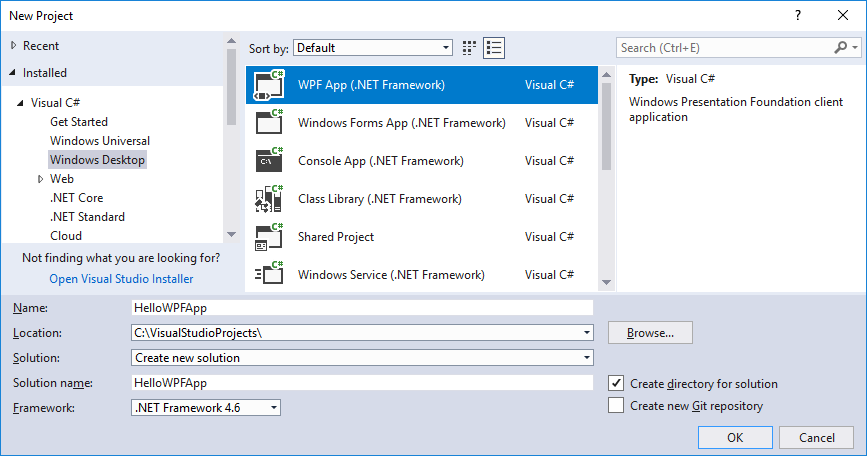Click the Windows Service template icon

pos(270,275)
